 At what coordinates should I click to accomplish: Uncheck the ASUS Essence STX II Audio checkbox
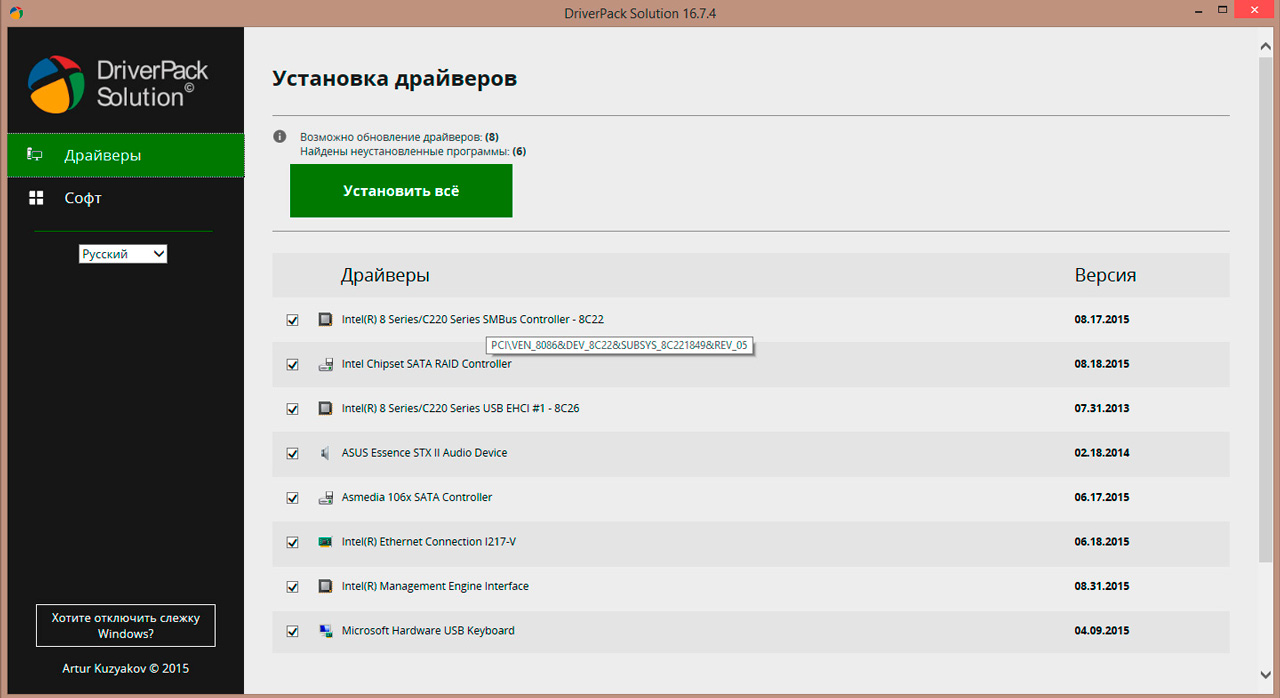[x=292, y=453]
